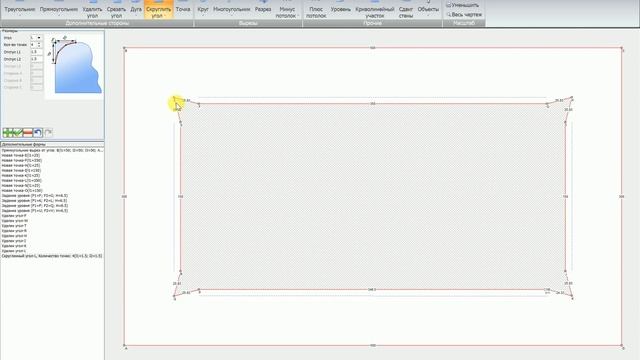Click the green plus add button

[x=7, y=132]
